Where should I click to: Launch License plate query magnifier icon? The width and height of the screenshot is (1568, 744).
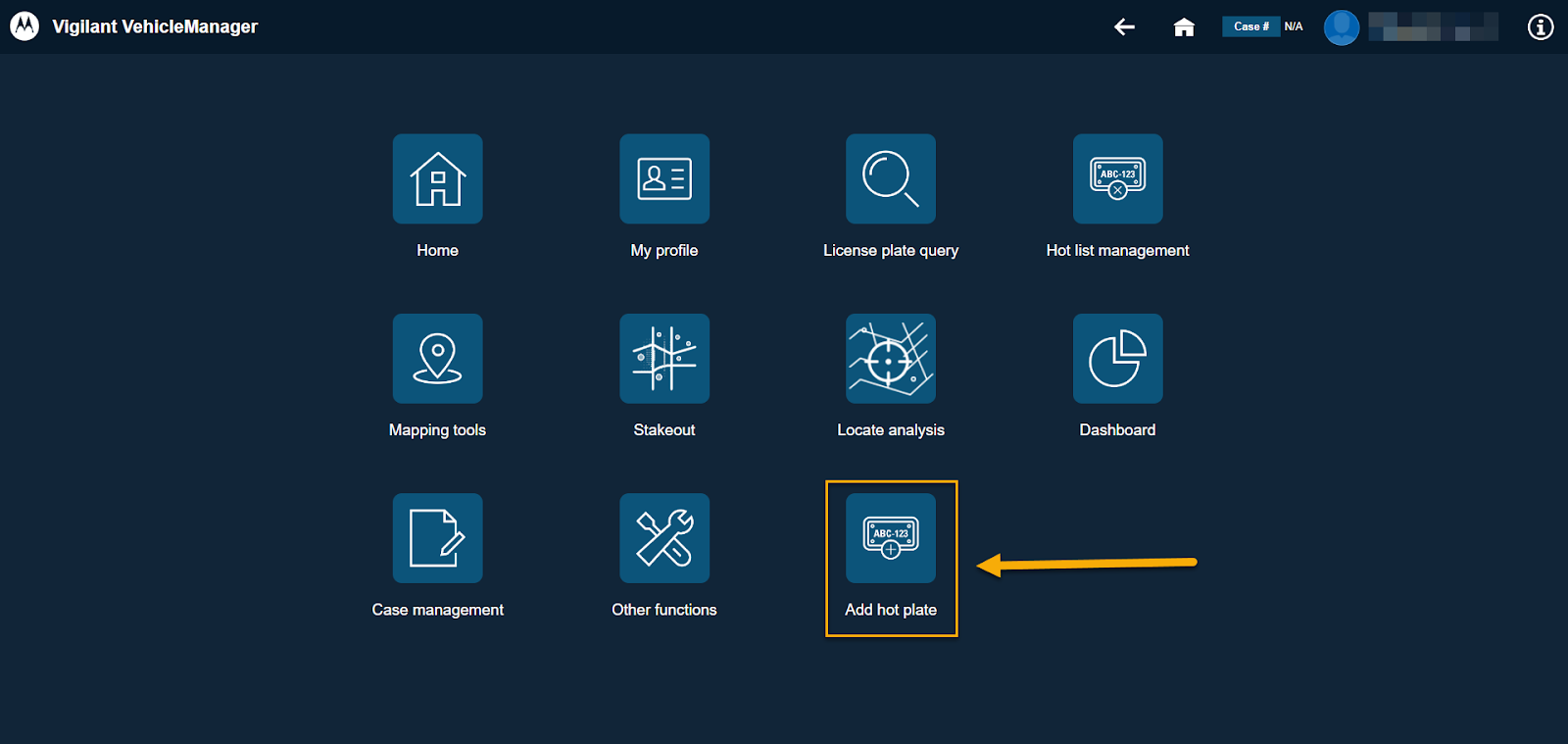(x=891, y=178)
